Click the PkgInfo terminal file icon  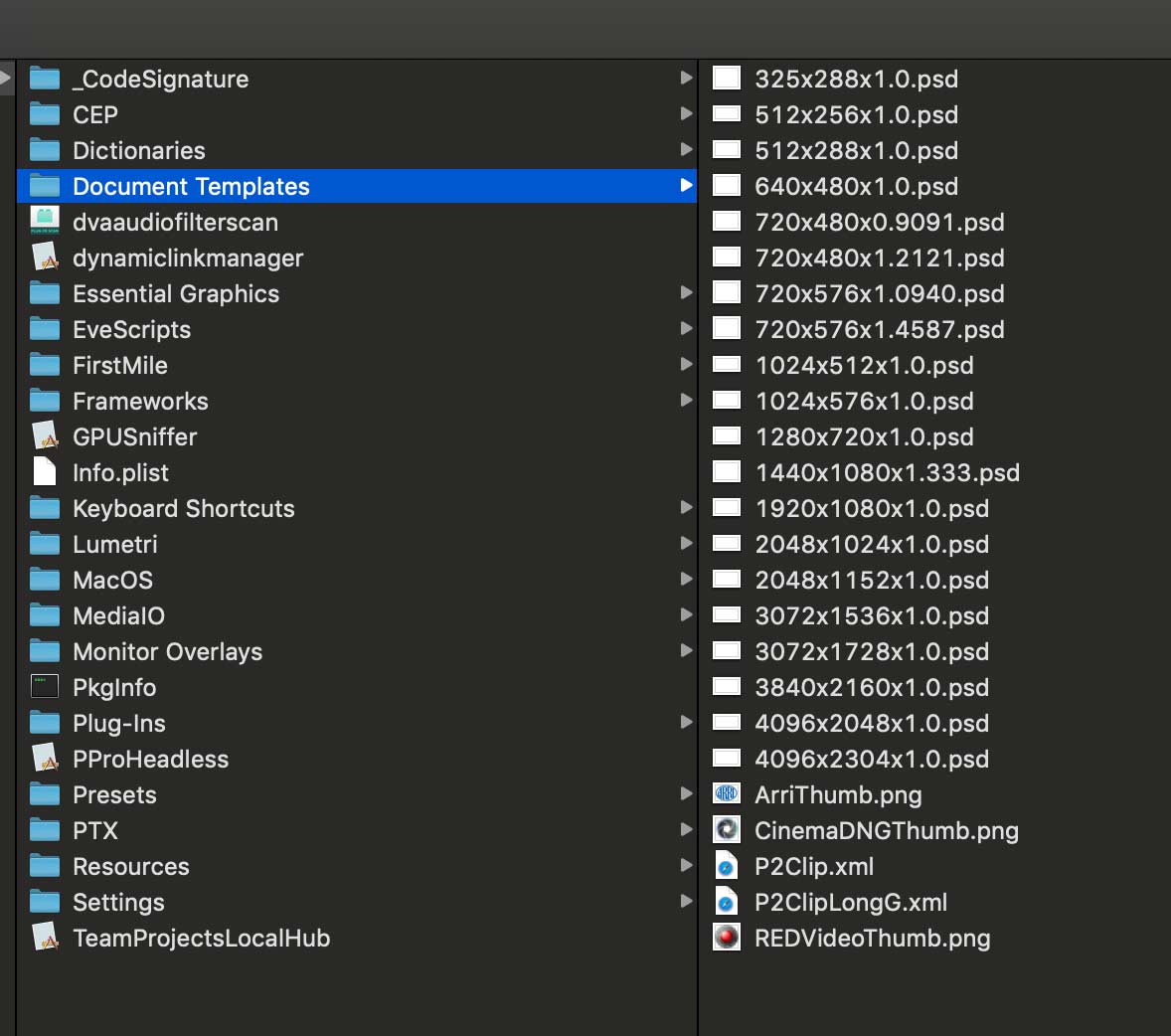point(45,686)
